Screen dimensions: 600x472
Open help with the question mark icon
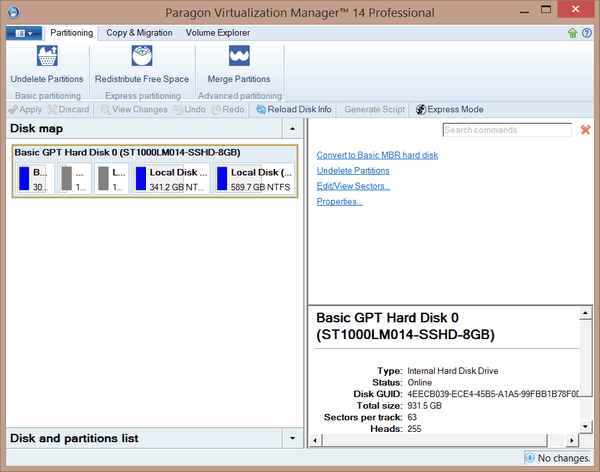[587, 33]
